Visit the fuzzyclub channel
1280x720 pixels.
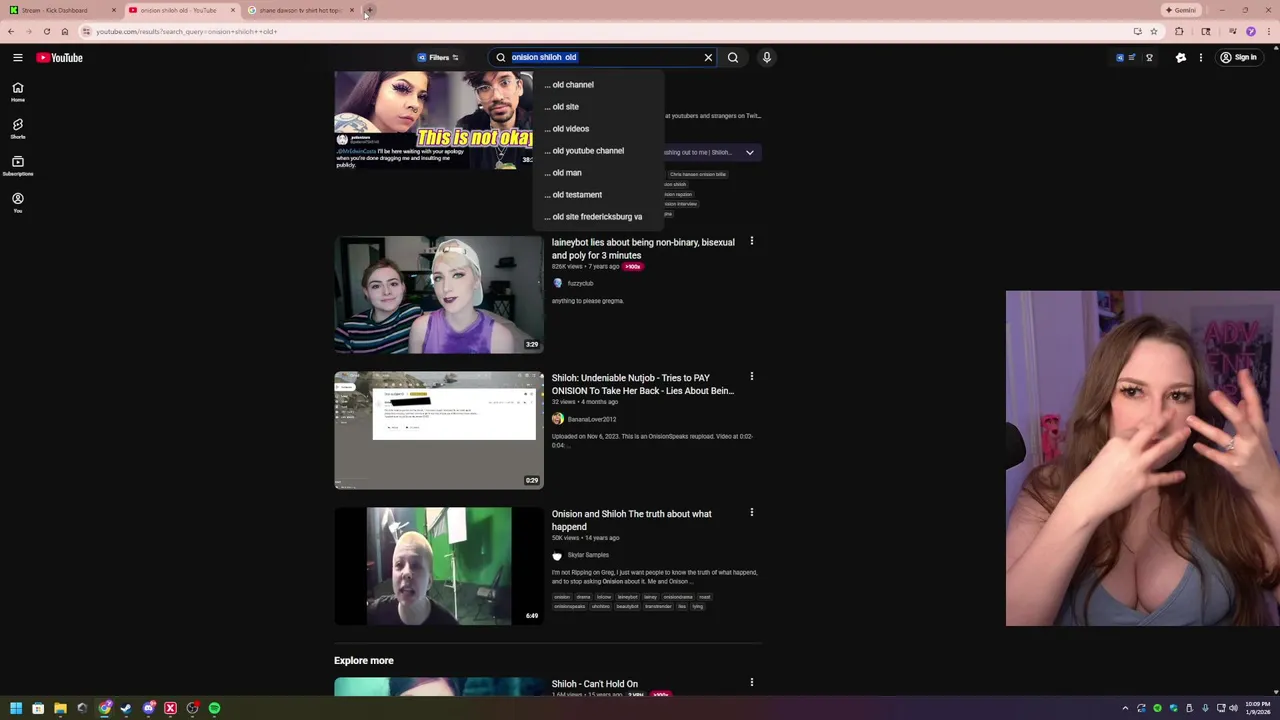[x=580, y=283]
